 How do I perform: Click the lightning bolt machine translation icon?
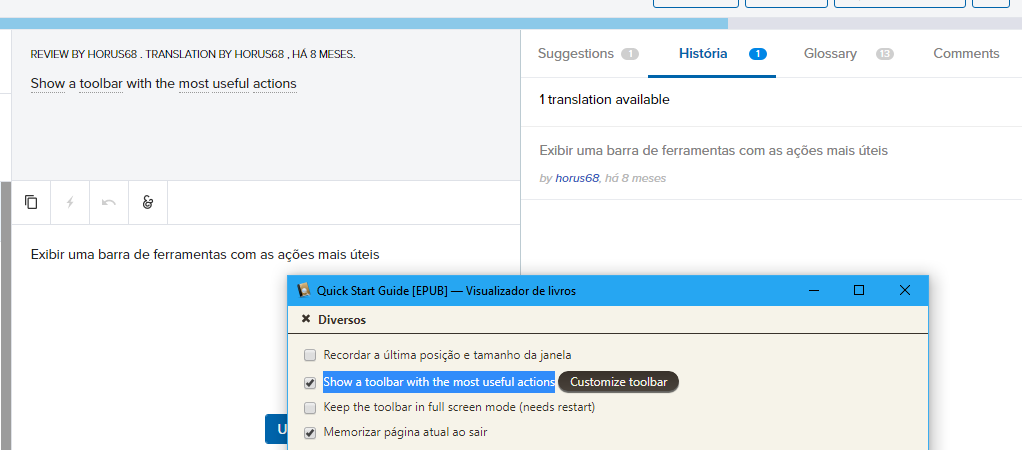click(70, 202)
